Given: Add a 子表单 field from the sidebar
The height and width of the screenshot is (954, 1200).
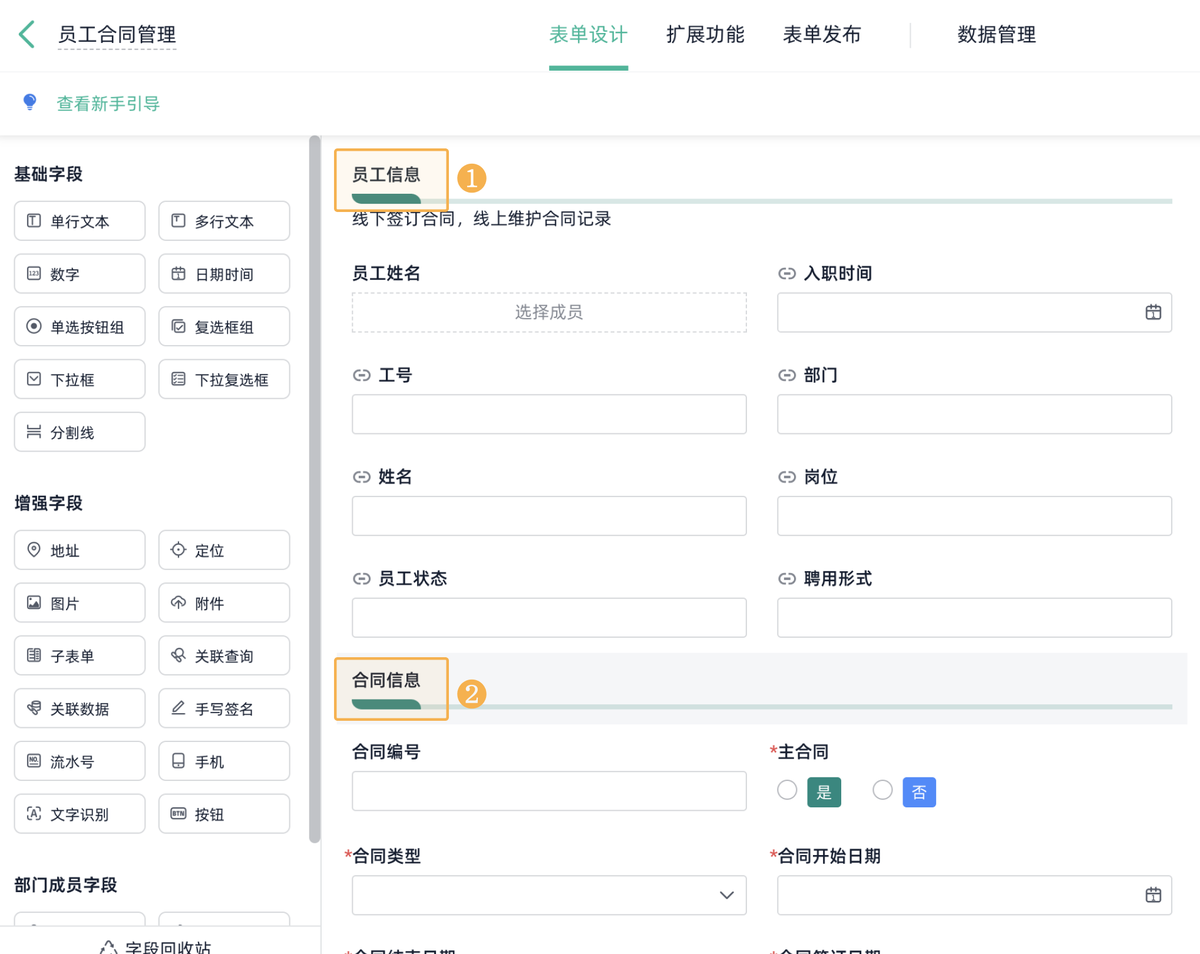Looking at the screenshot, I should pyautogui.click(x=79, y=655).
